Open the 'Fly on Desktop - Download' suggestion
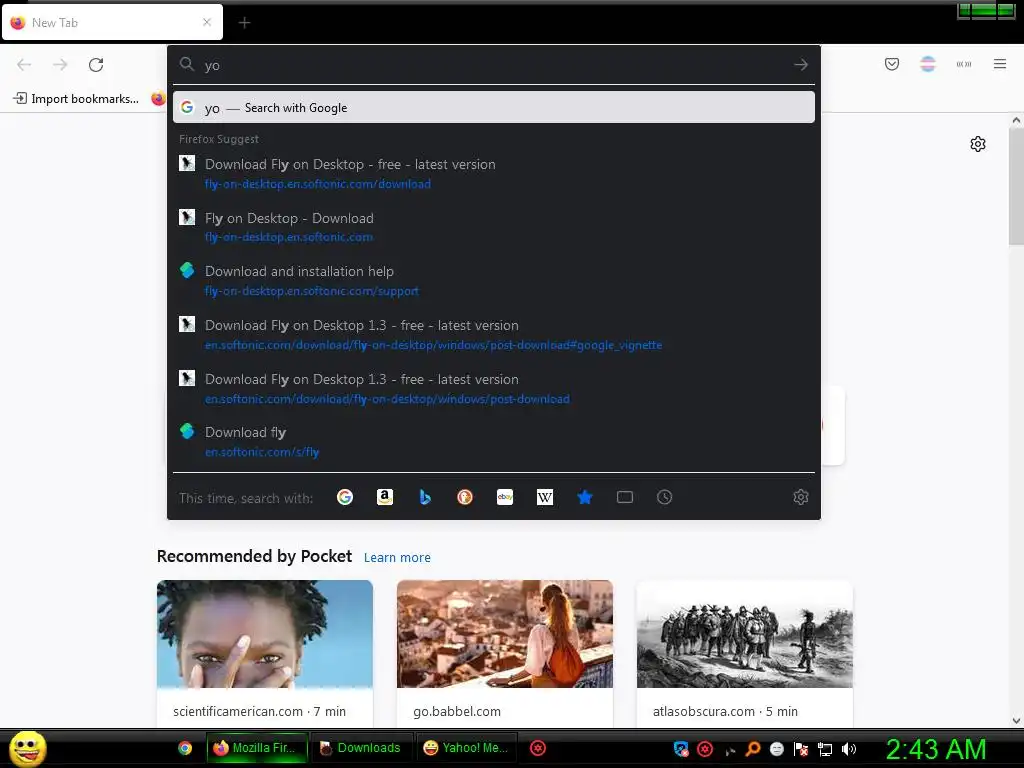 click(x=494, y=227)
